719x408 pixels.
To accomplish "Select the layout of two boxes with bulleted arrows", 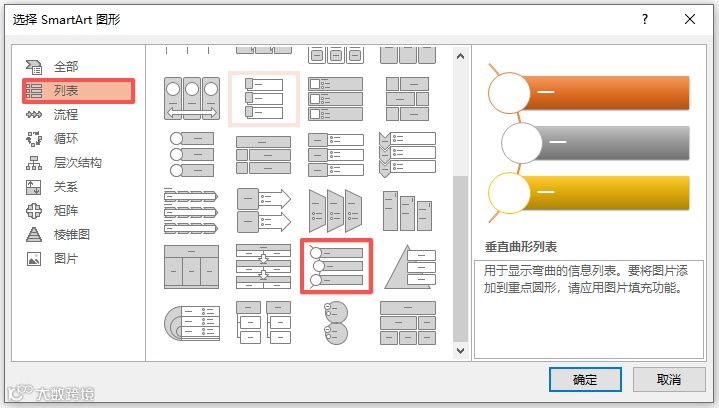I will pos(264,211).
